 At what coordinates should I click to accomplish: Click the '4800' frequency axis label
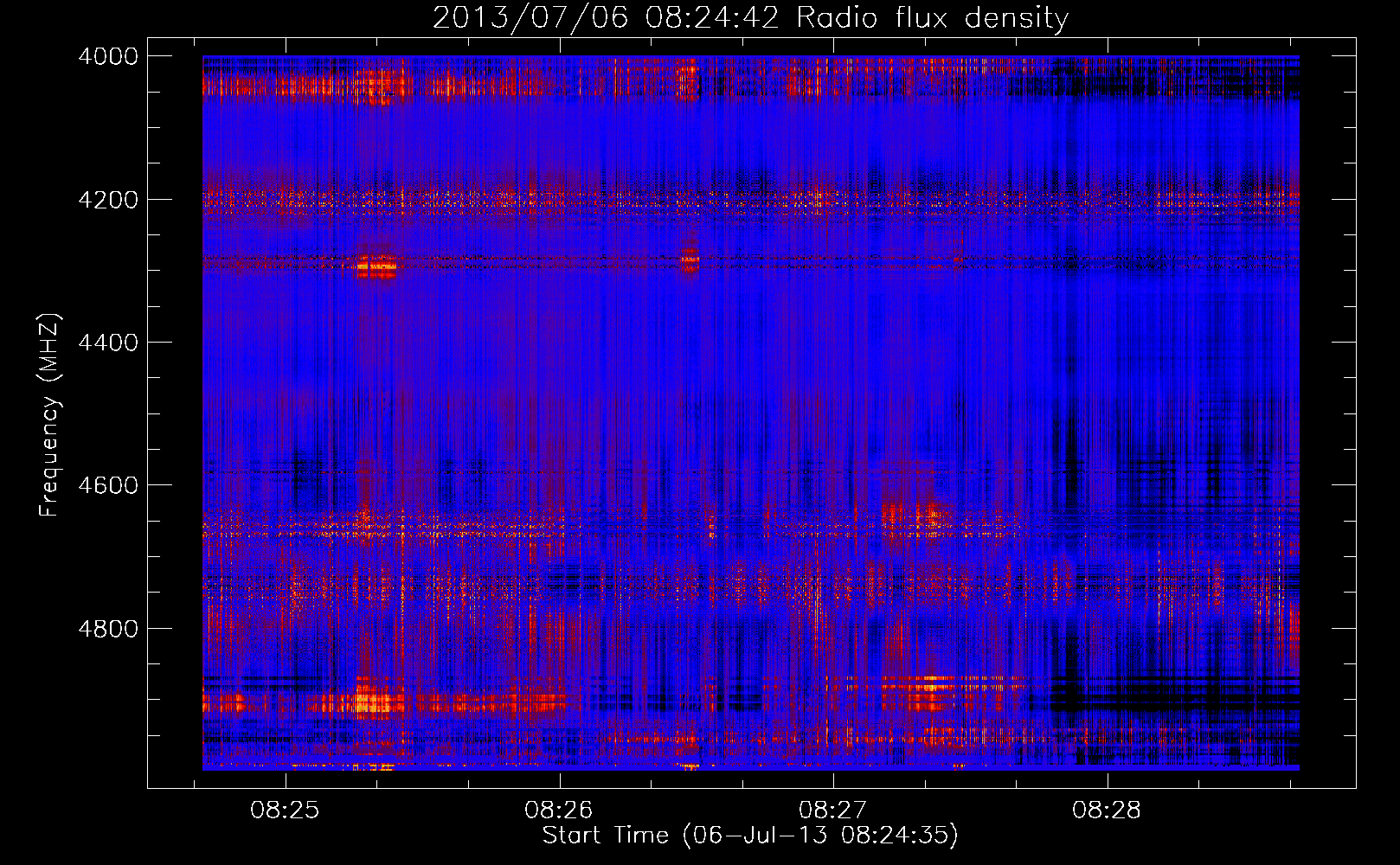tap(108, 628)
